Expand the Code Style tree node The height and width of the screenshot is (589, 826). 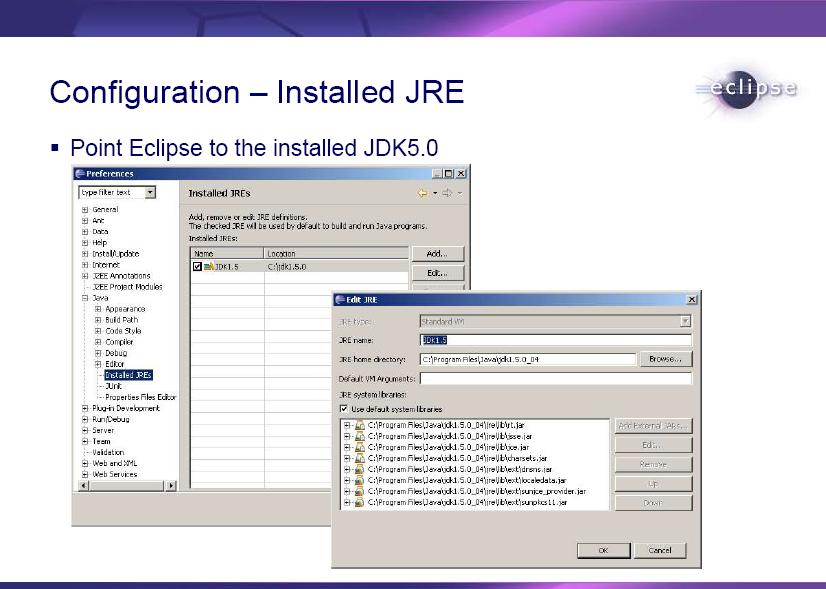98,331
